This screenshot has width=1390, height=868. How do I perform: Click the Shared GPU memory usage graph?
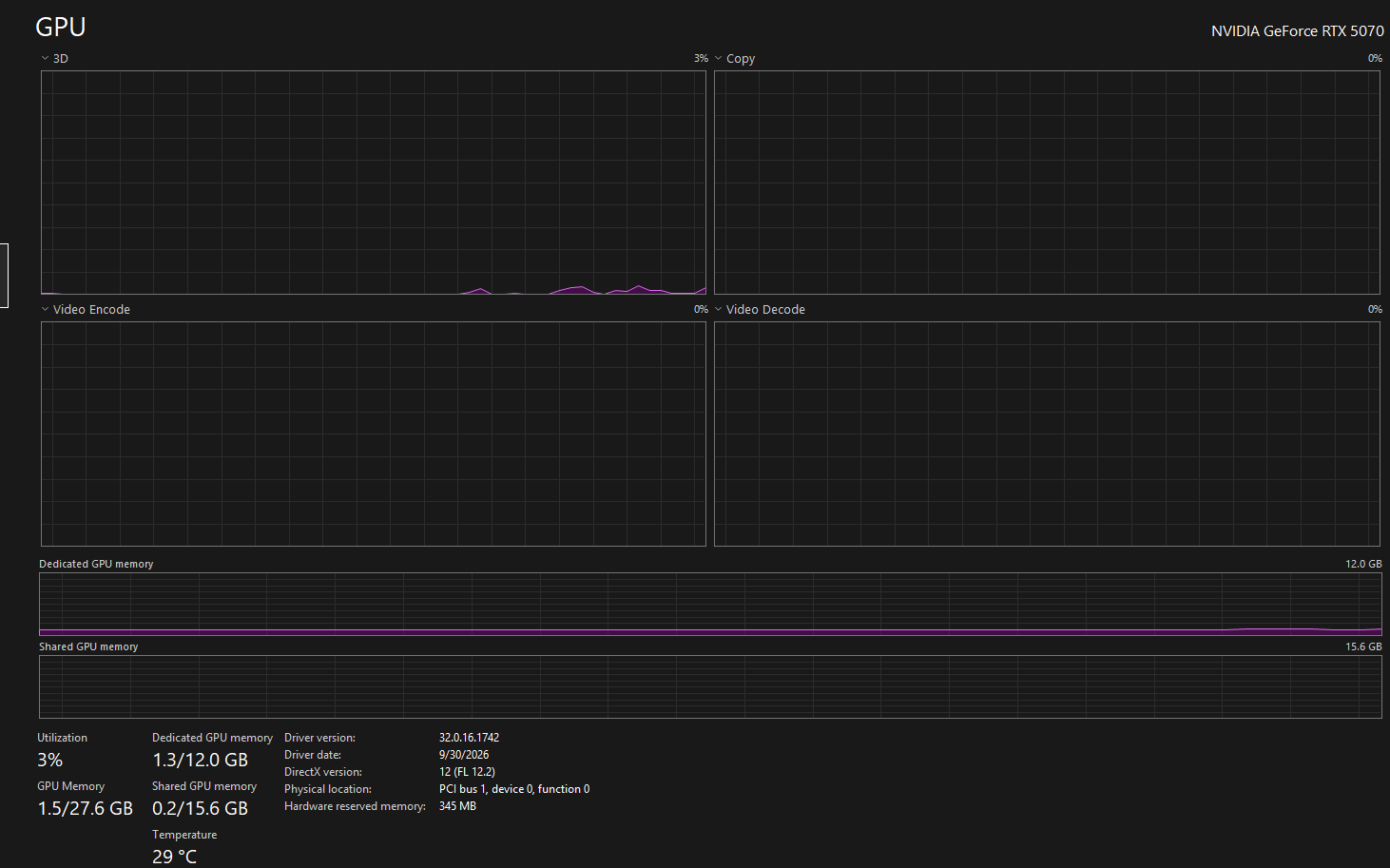(710, 686)
